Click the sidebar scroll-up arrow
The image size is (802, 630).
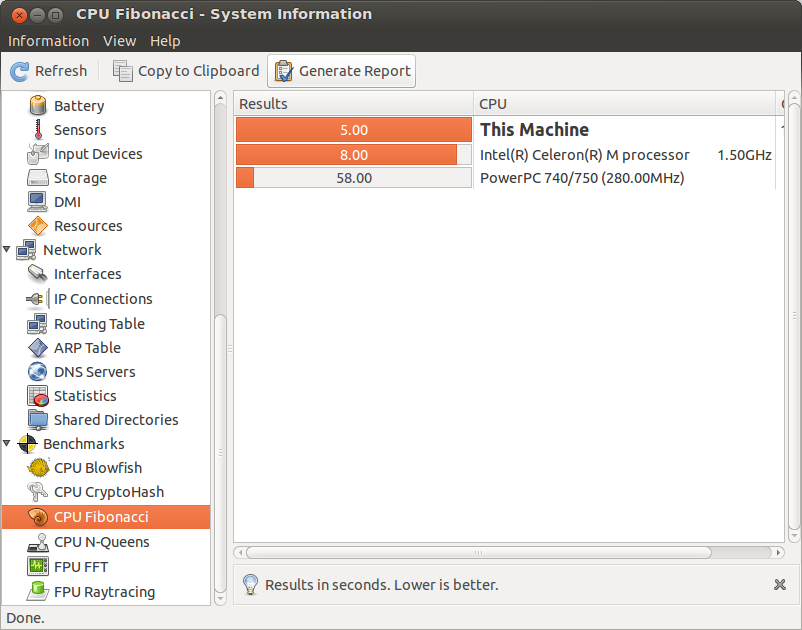coord(220,97)
